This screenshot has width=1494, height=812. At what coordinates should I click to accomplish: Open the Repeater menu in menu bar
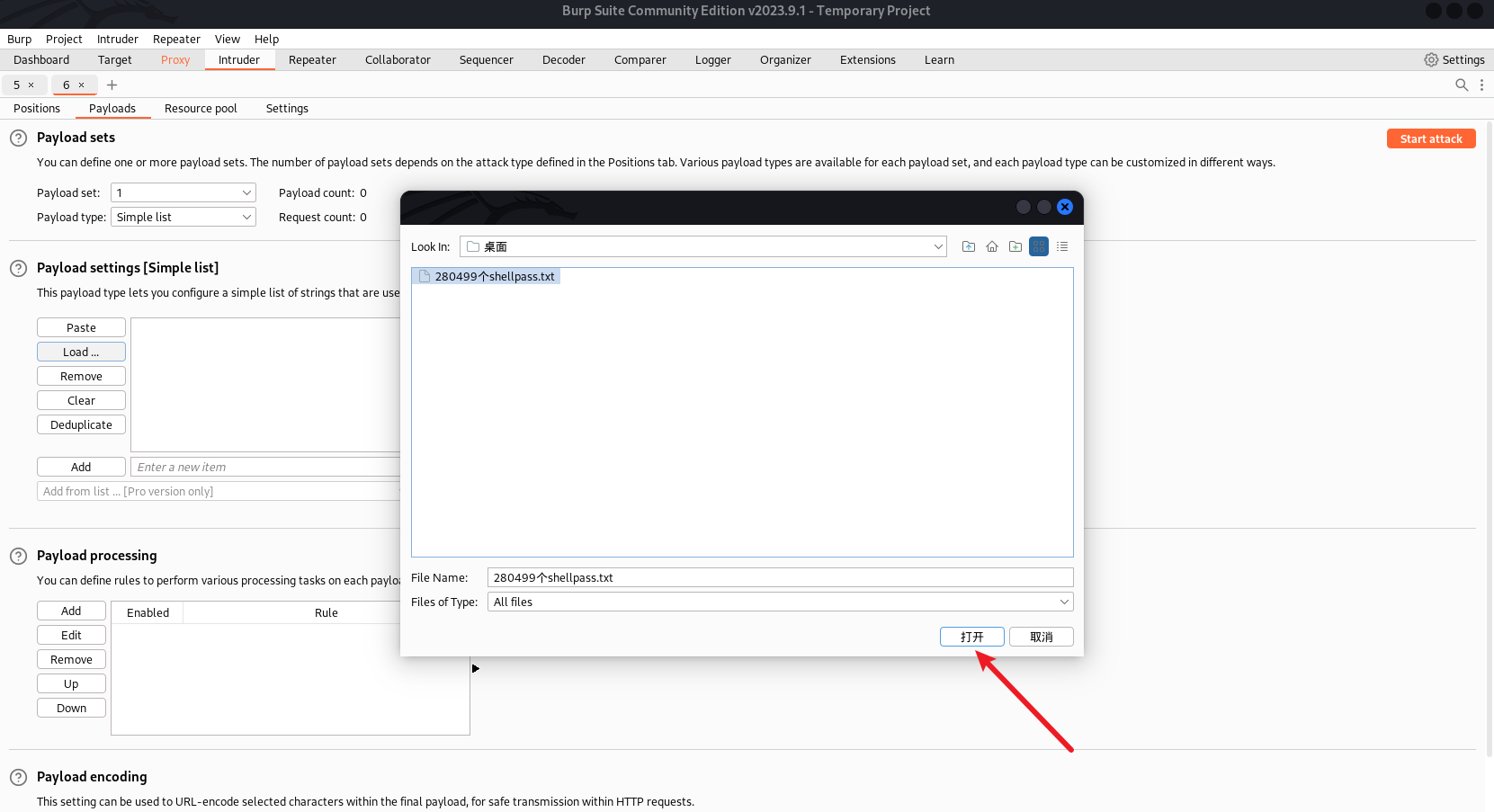(176, 39)
